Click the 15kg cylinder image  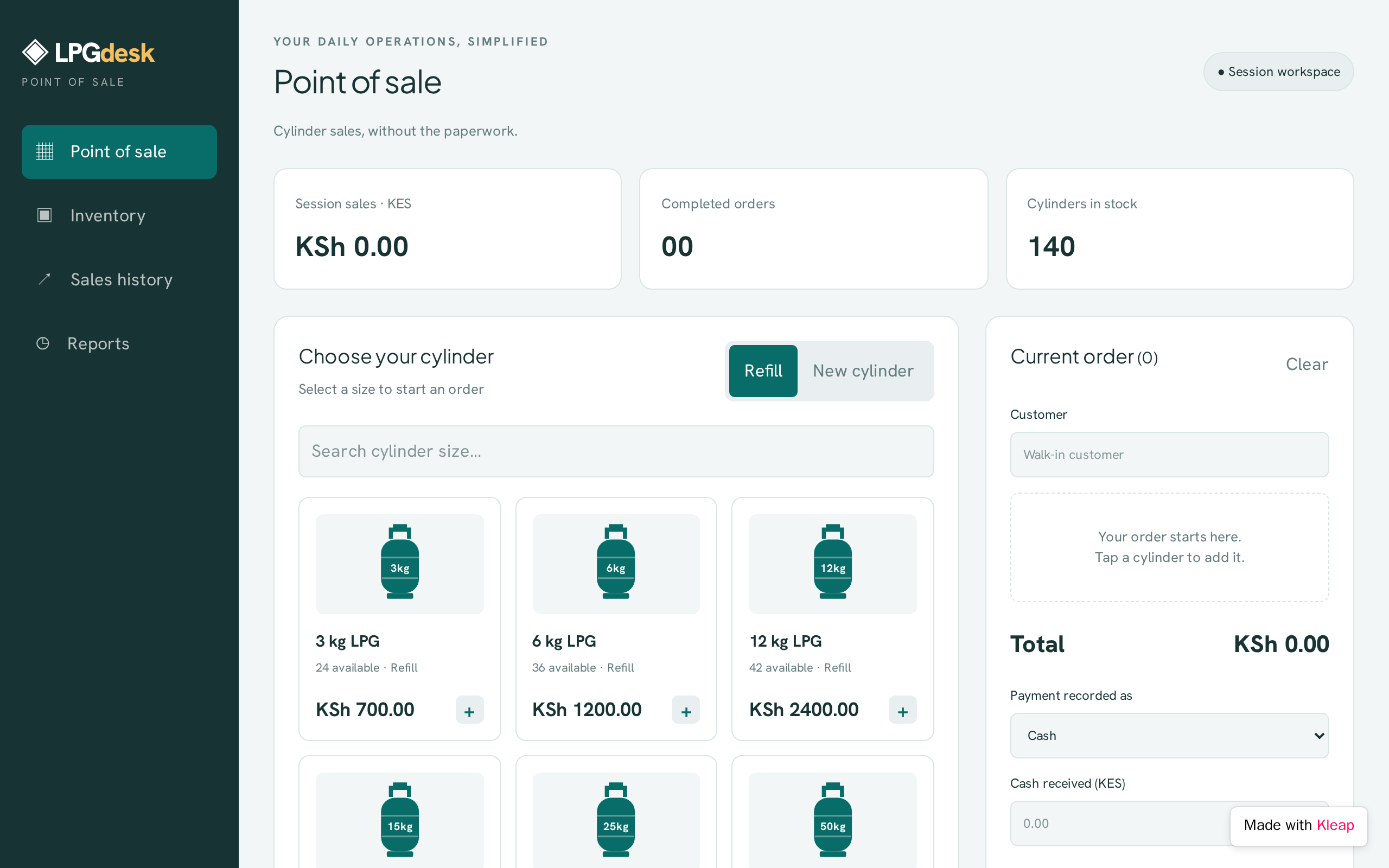[x=399, y=820]
